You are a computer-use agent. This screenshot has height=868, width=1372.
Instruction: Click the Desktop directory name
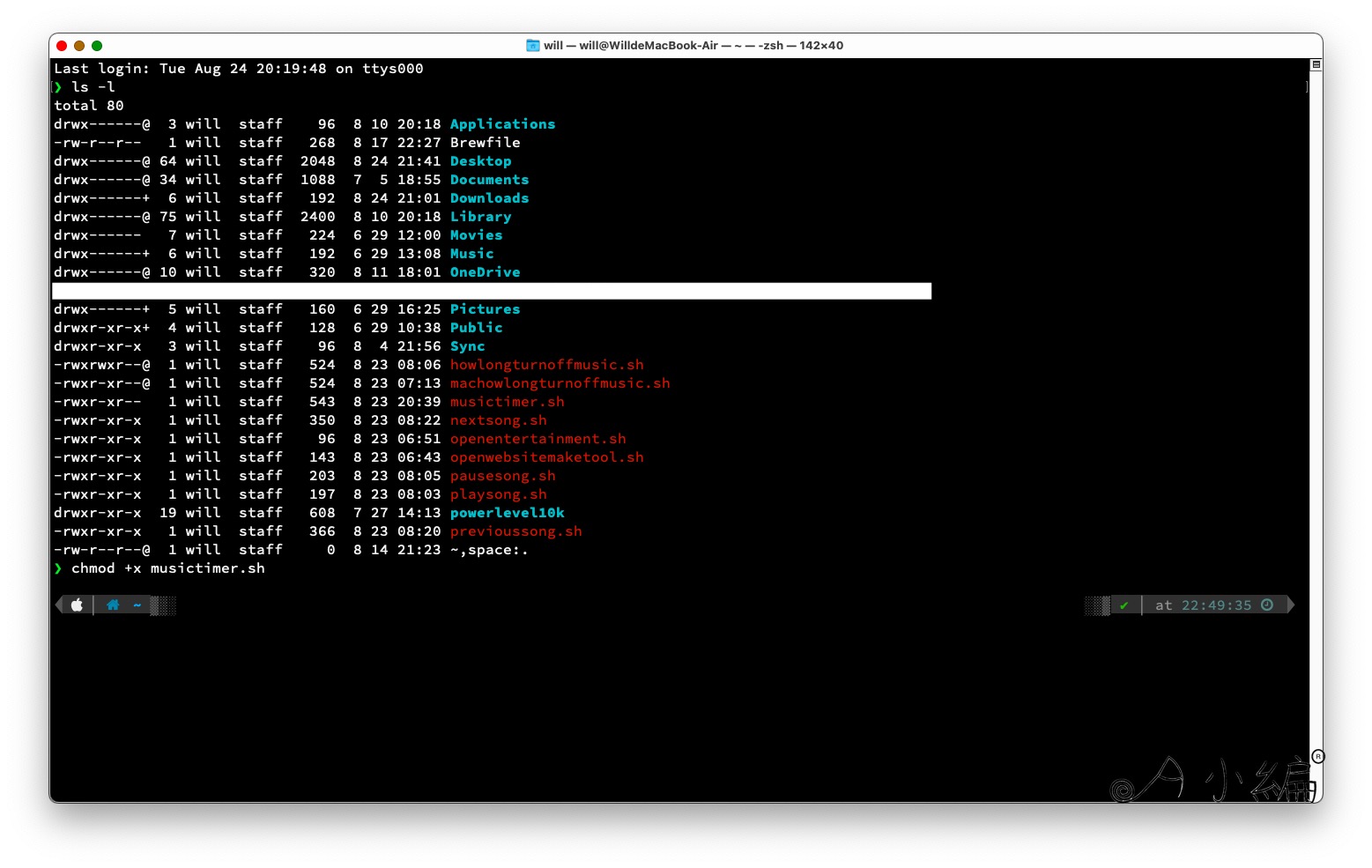(x=480, y=161)
